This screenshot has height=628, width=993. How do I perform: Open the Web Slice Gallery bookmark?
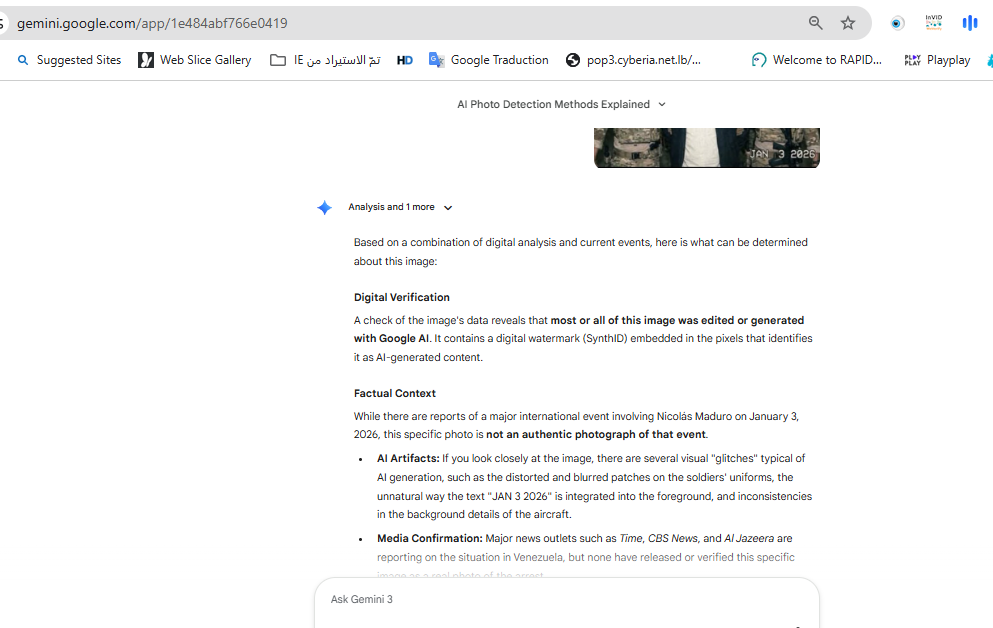pos(195,60)
